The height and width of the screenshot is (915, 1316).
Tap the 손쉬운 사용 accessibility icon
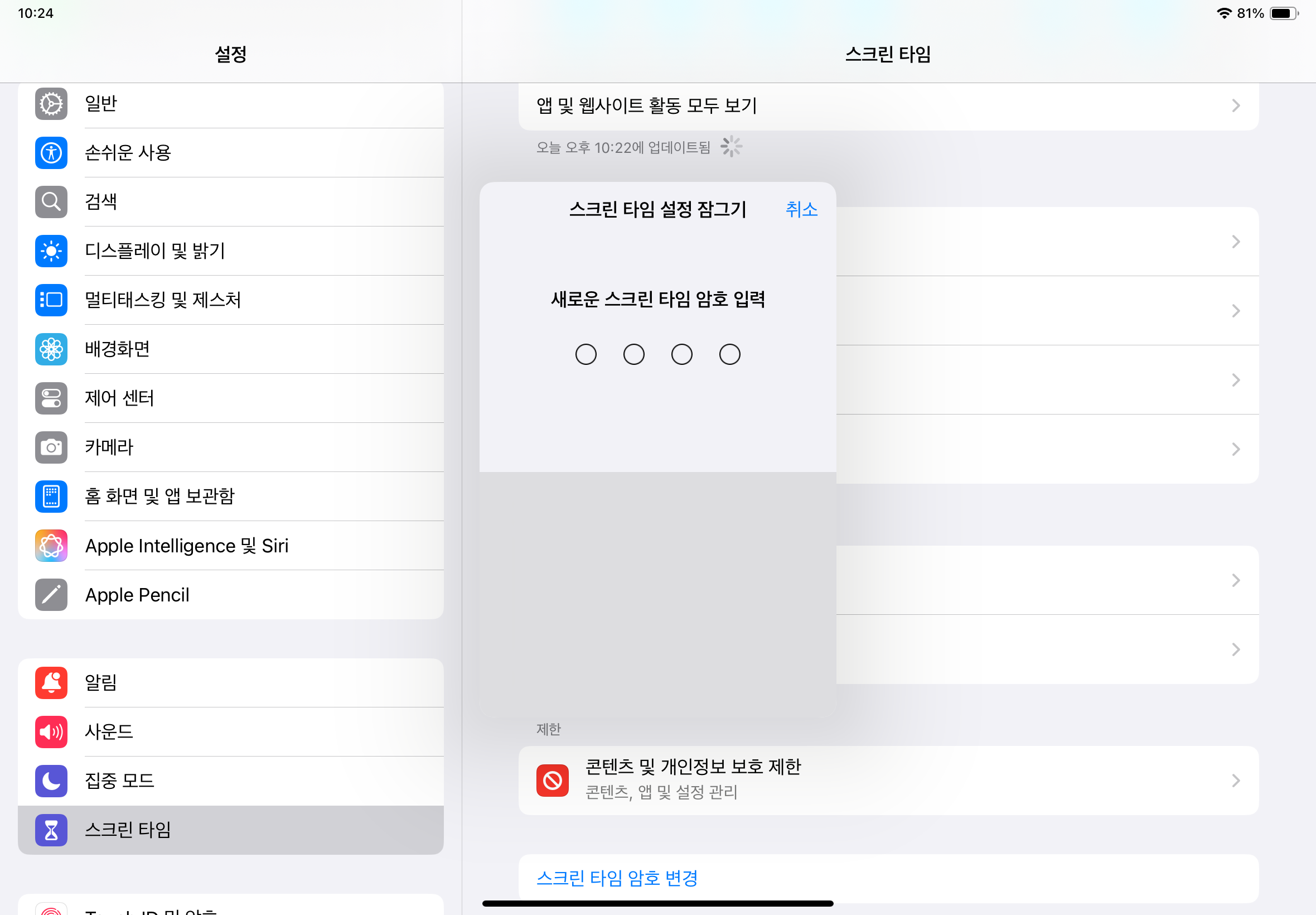[x=51, y=153]
